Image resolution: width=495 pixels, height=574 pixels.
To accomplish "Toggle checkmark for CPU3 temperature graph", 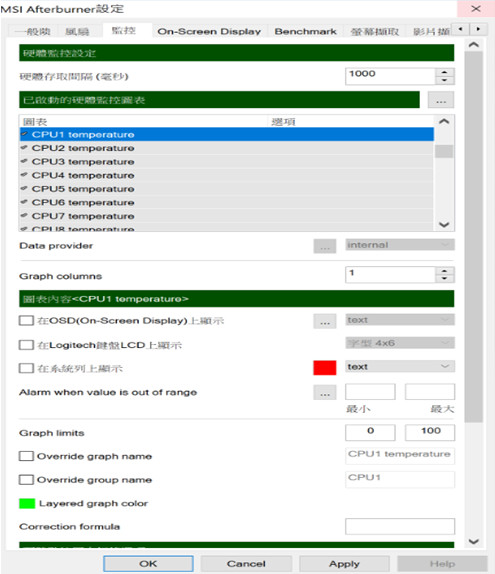I will pos(24,161).
